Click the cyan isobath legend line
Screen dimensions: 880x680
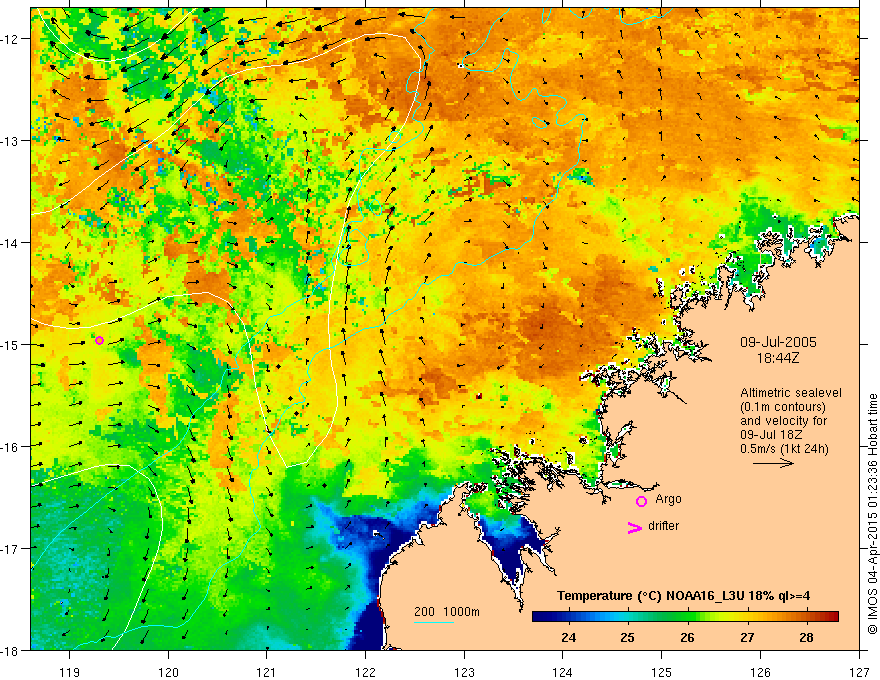(434, 622)
